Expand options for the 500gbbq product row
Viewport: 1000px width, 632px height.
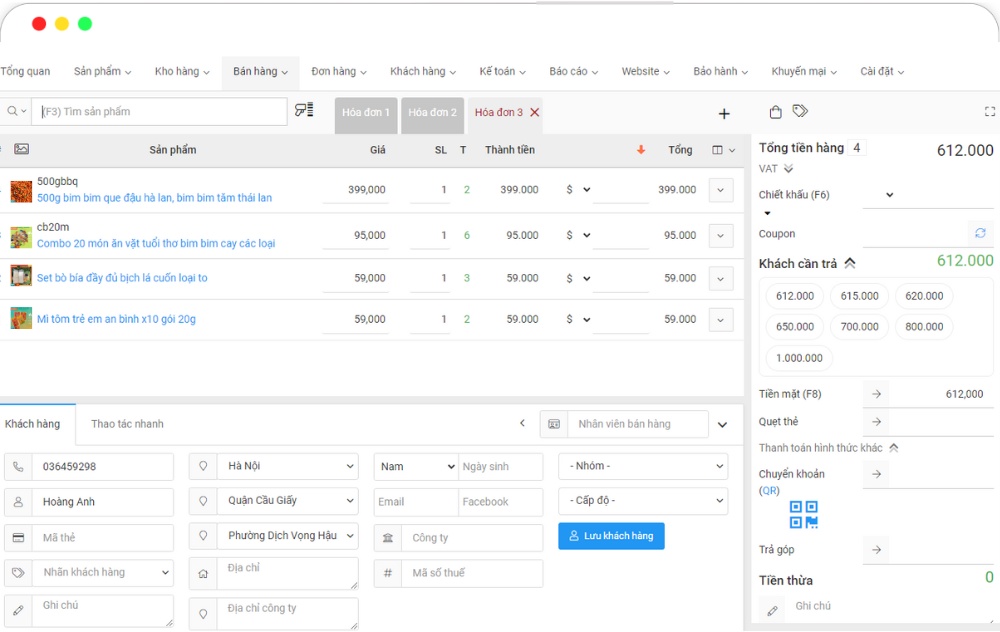coord(721,190)
